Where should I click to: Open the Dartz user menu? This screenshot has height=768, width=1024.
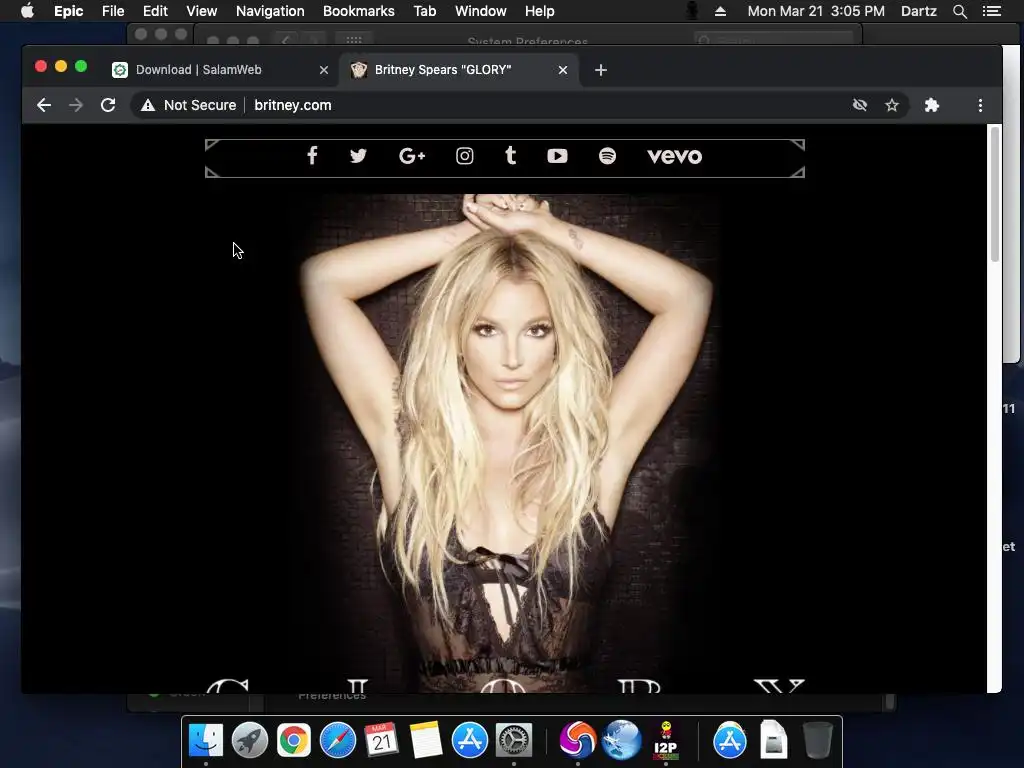click(x=919, y=11)
